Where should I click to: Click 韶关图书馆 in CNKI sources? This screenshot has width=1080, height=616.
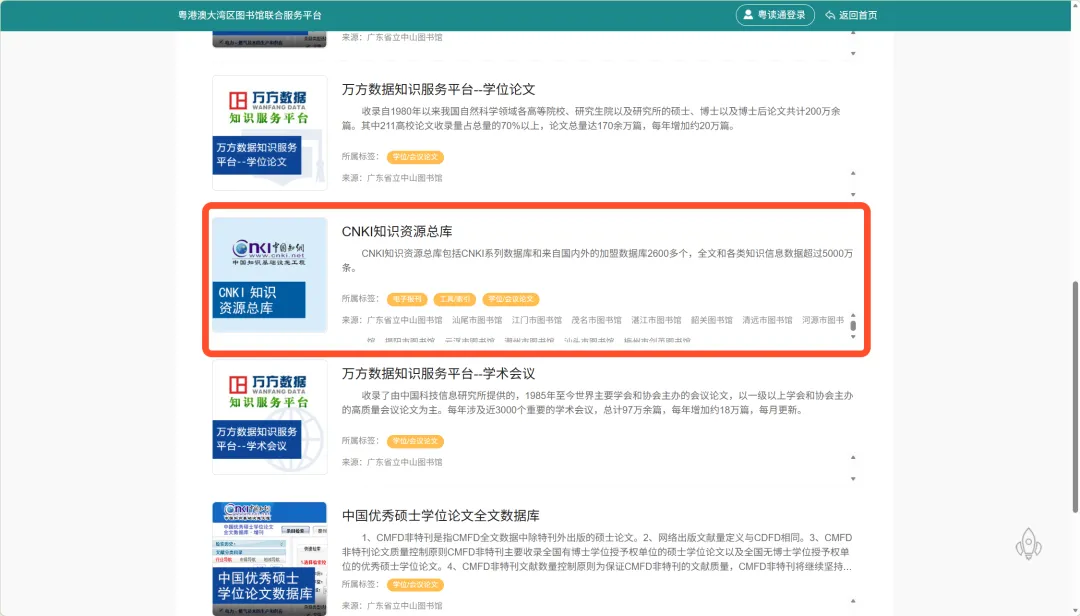click(712, 320)
